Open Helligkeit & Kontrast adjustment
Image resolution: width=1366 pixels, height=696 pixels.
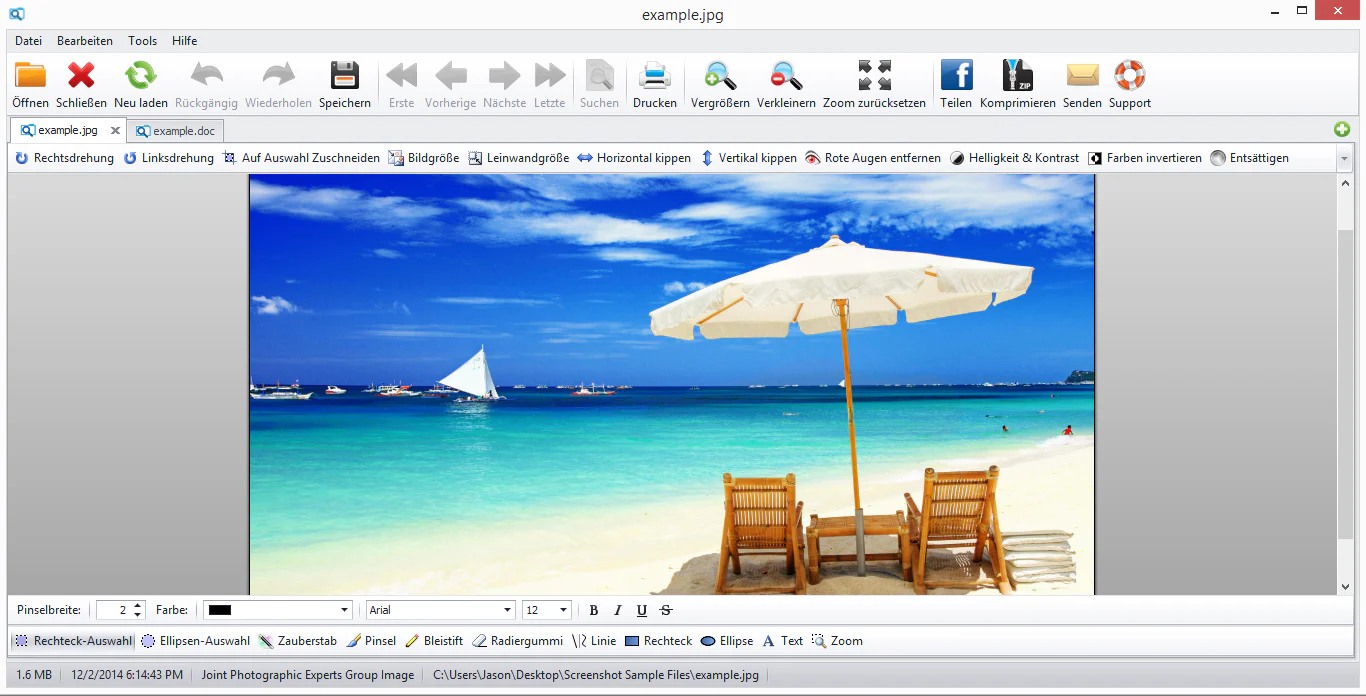(x=1014, y=158)
